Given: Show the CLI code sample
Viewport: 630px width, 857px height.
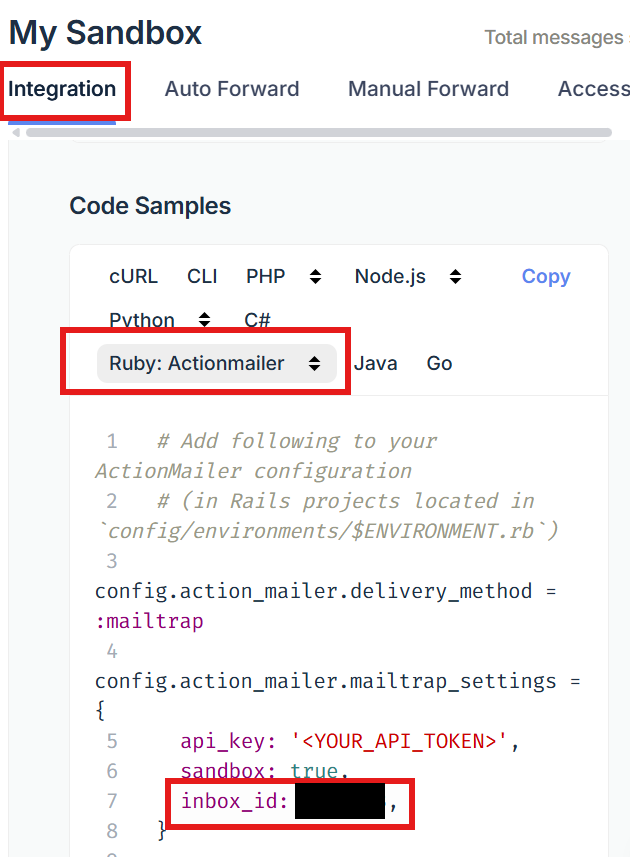Looking at the screenshot, I should pos(202,277).
